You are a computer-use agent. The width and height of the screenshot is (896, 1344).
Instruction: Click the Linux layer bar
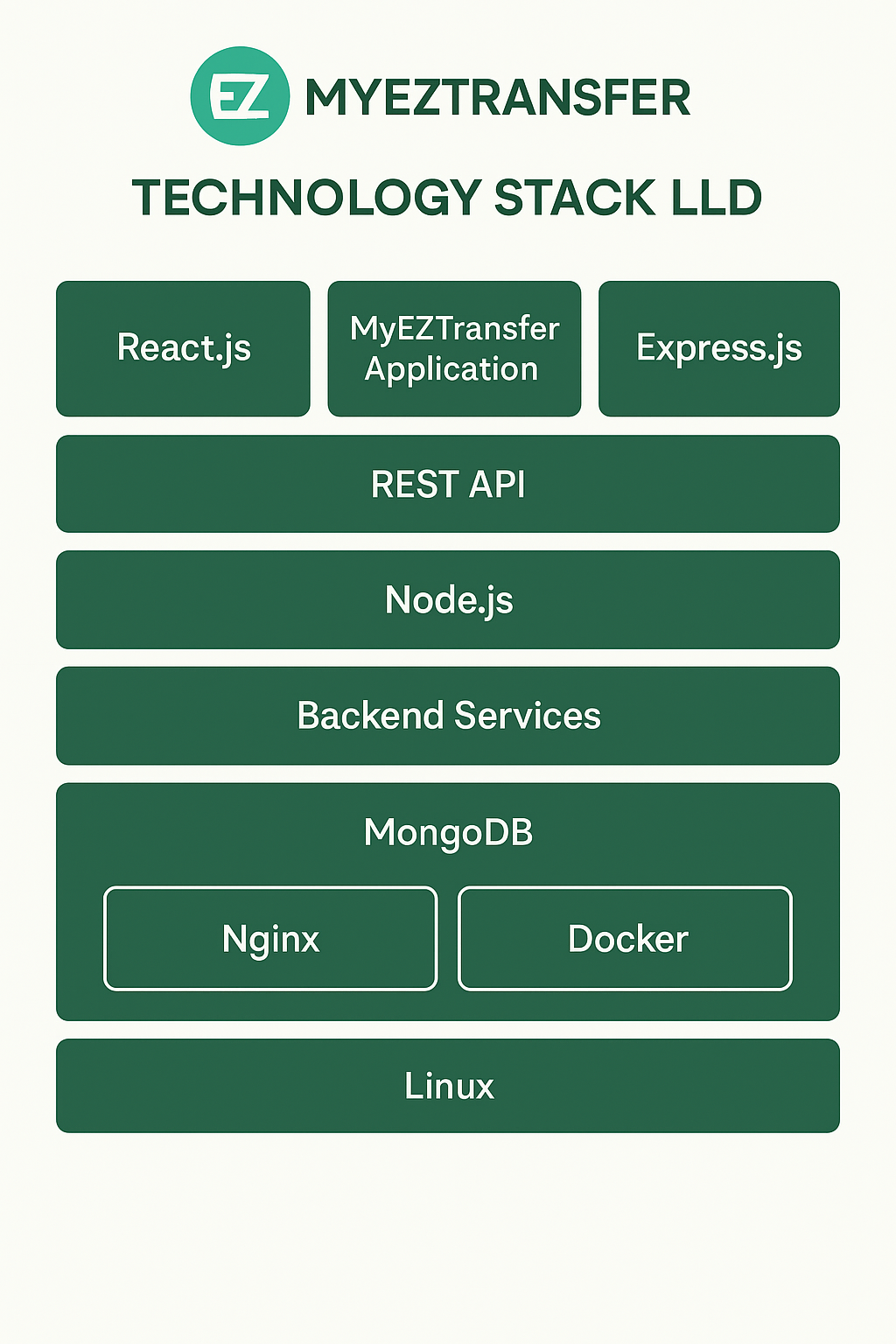tap(448, 1086)
